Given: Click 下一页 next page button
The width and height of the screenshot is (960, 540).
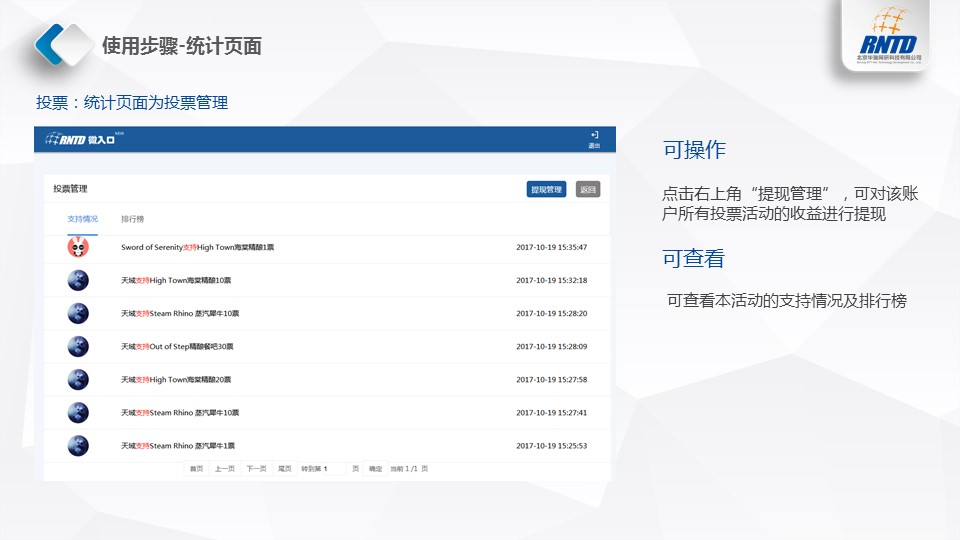Looking at the screenshot, I should point(256,468).
